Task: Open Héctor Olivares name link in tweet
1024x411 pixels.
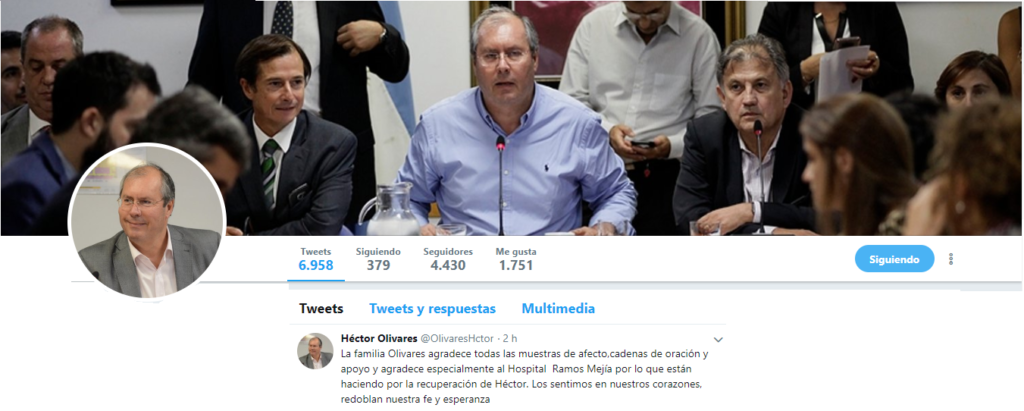Action: tap(378, 338)
